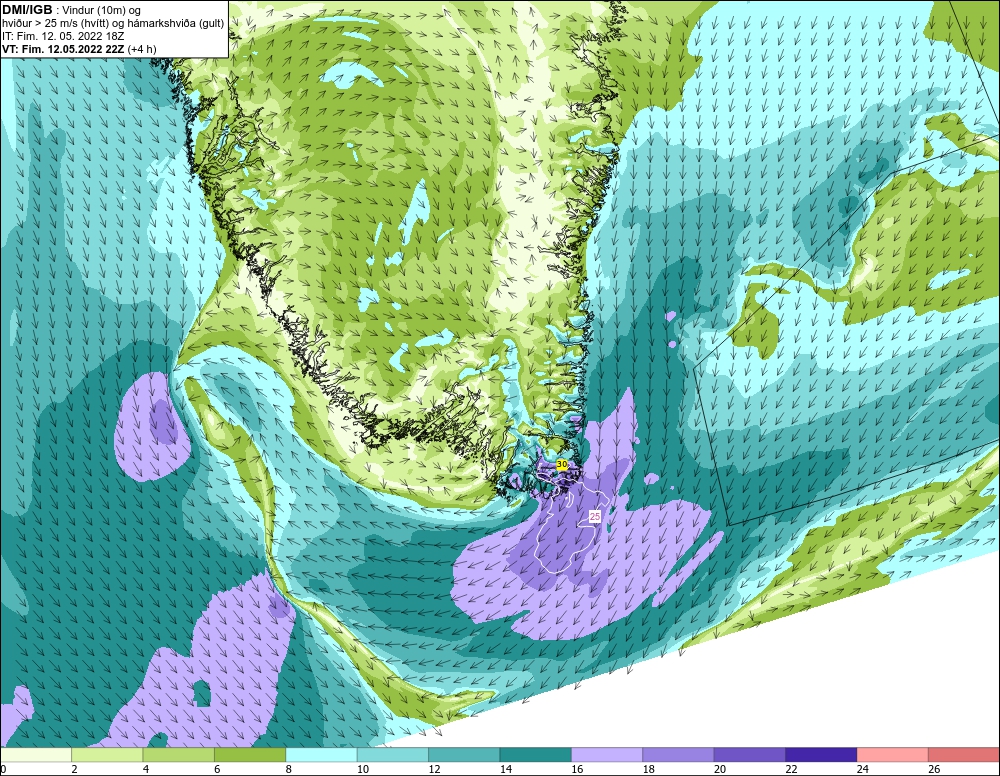Click the 16–18 m/s light purple legend swatch
Screen dimensions: 1000x776
pyautogui.click(x=607, y=754)
